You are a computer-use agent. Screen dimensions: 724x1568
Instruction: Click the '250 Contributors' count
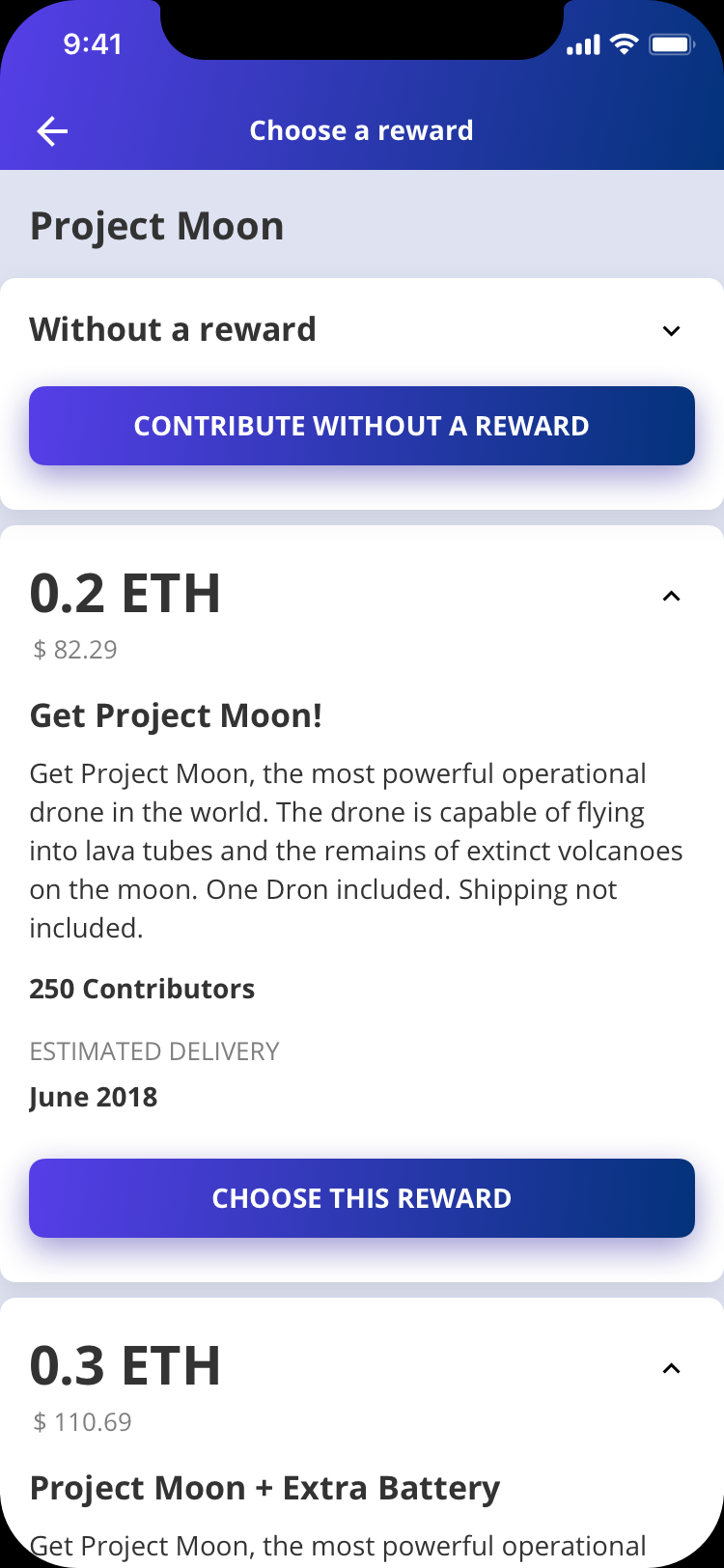click(142, 989)
